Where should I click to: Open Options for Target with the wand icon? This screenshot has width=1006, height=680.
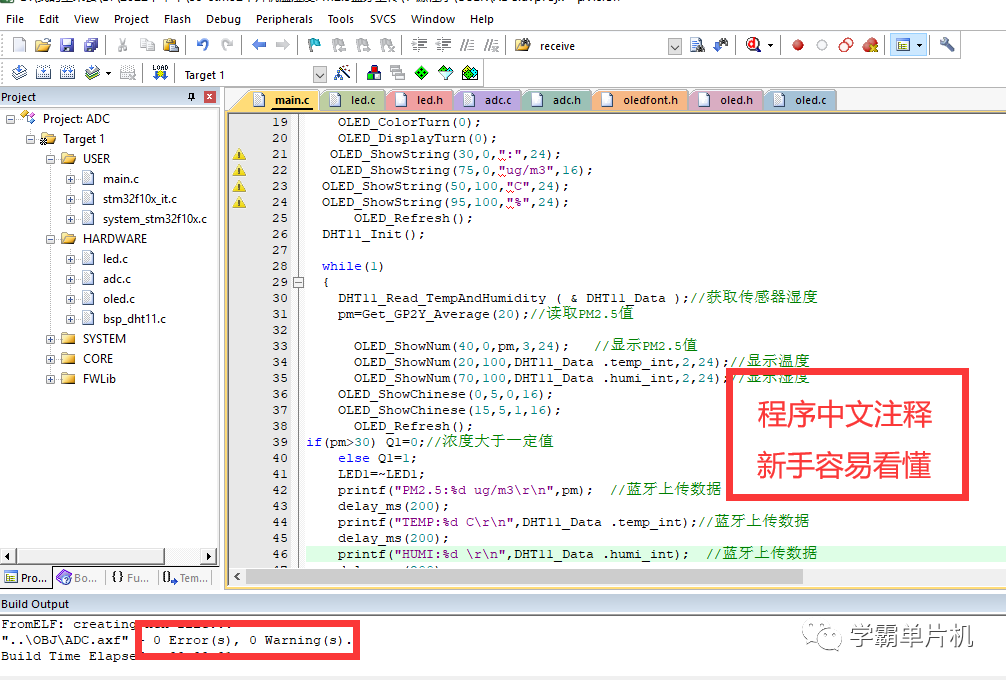coord(344,72)
